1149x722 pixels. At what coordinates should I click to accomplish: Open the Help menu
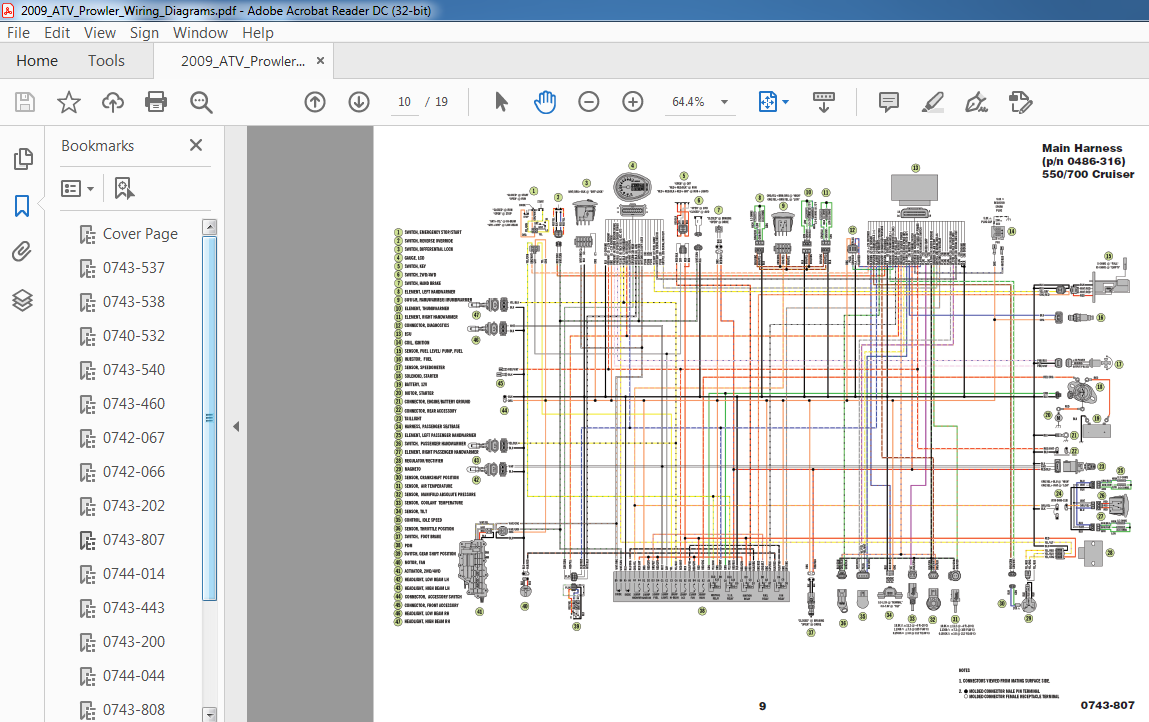(x=258, y=33)
